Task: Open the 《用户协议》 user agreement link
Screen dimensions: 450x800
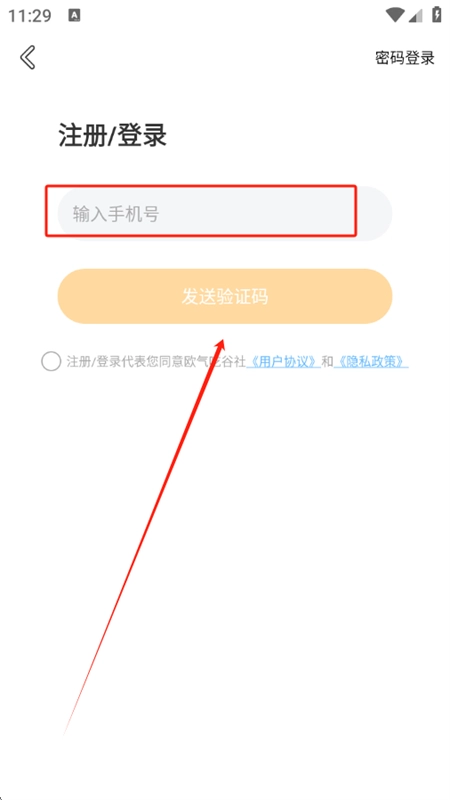Action: click(283, 362)
